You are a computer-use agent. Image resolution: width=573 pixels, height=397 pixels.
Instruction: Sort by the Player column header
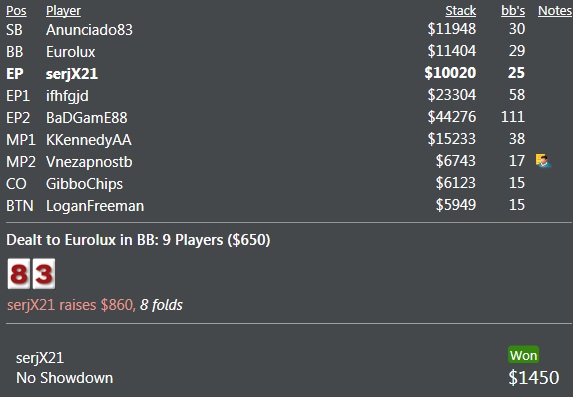[63, 11]
